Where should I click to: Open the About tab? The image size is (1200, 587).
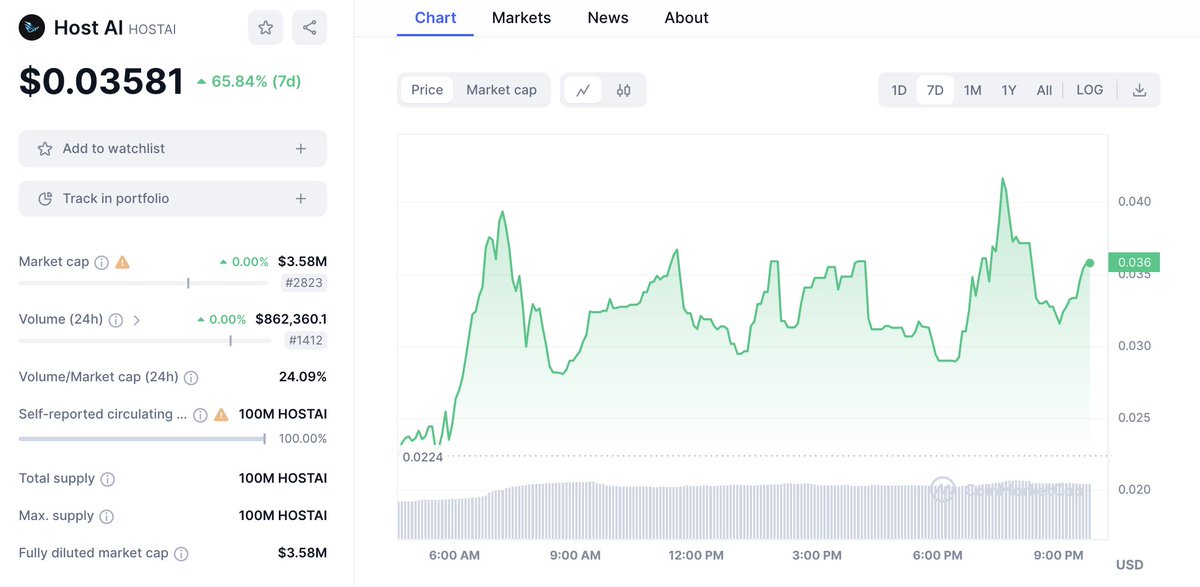686,18
